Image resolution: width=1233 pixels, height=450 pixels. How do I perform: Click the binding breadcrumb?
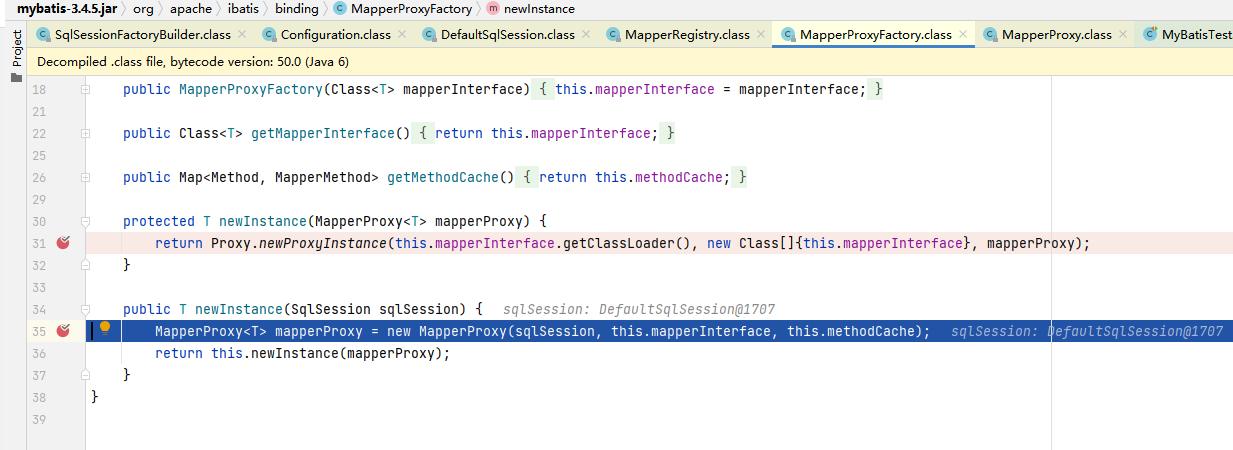click(298, 9)
